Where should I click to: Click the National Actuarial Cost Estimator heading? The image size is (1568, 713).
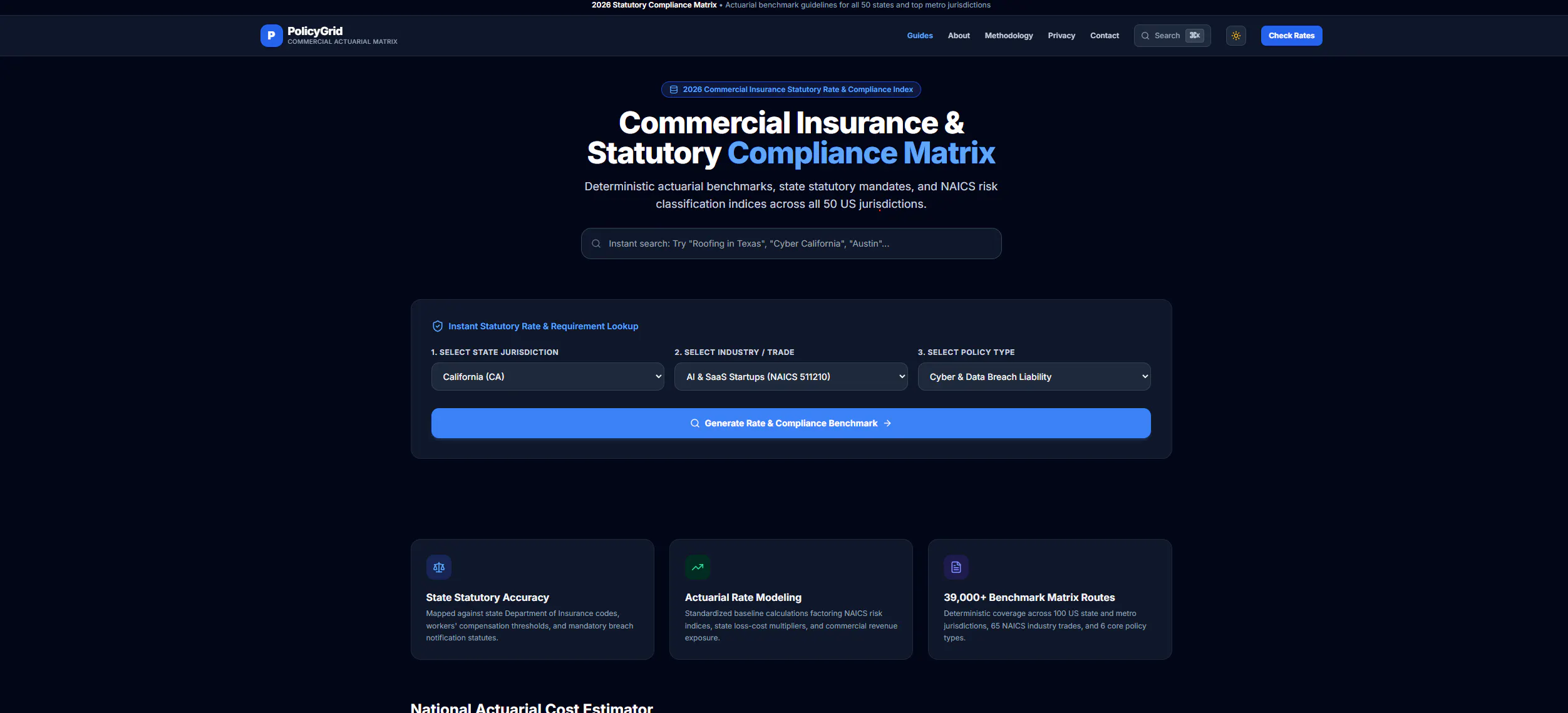pos(532,707)
